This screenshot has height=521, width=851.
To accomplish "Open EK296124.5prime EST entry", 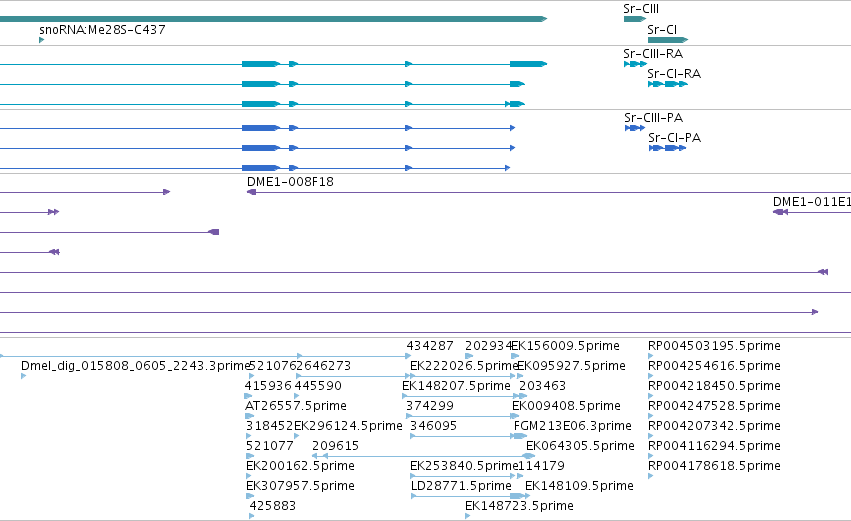I will [x=348, y=426].
